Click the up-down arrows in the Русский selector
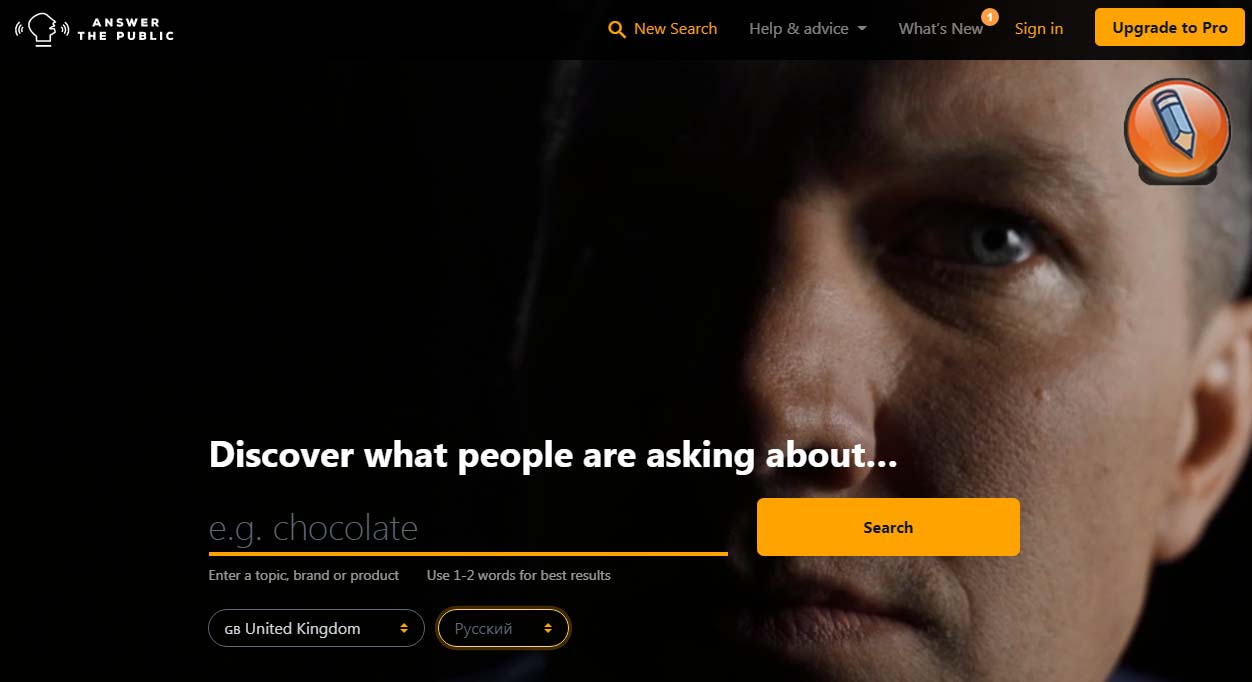Image resolution: width=1252 pixels, height=682 pixels. point(548,629)
